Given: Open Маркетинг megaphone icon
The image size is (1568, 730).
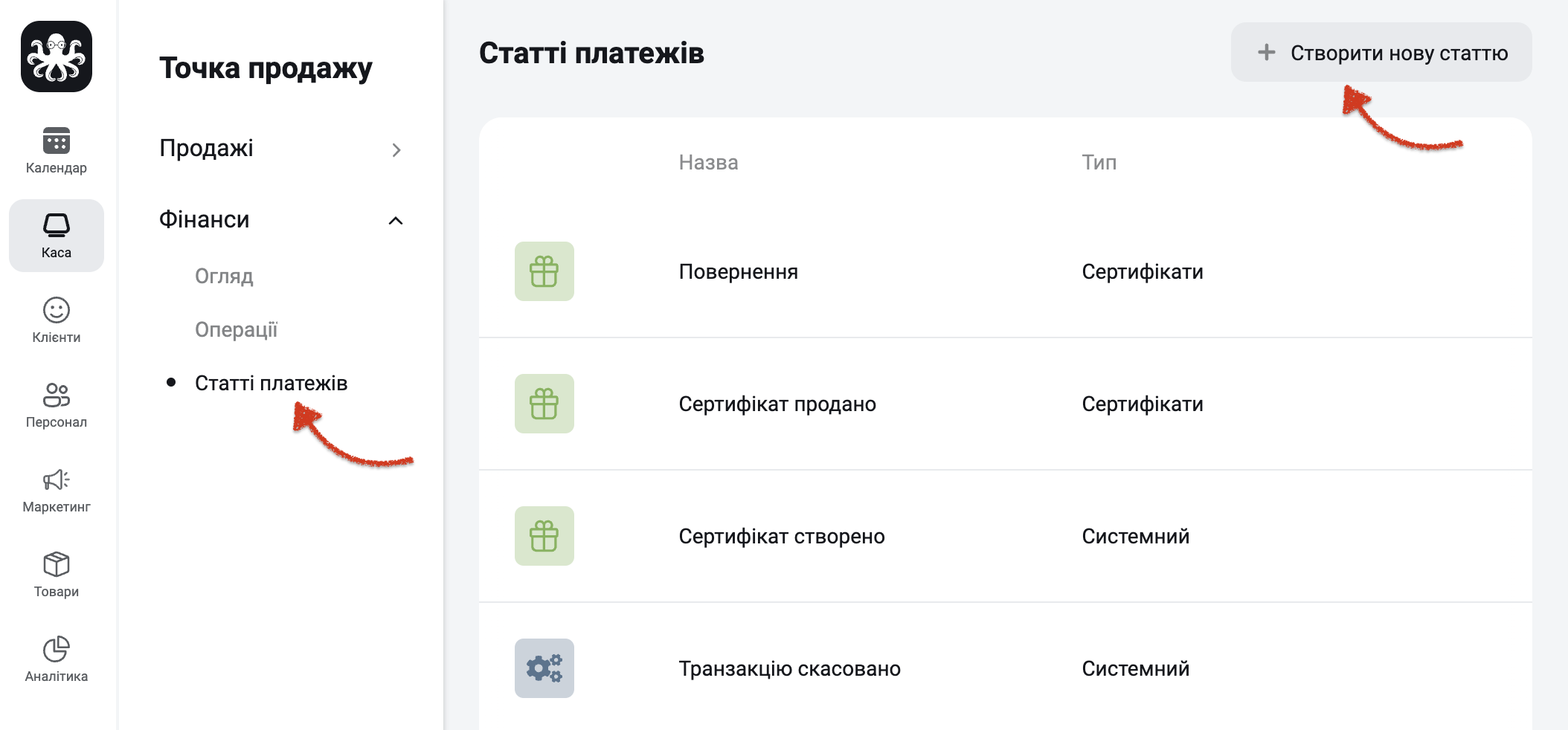Looking at the screenshot, I should 57,479.
